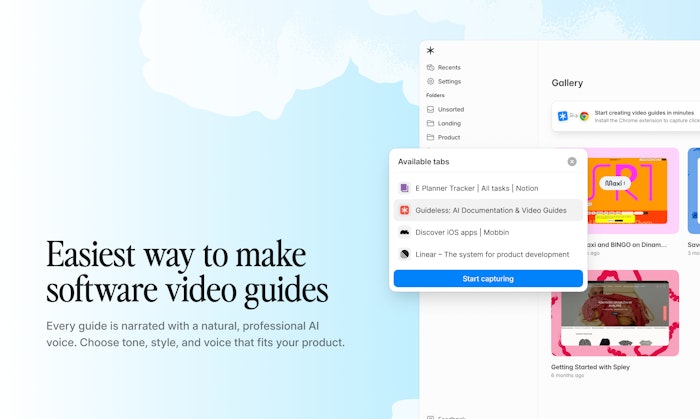Screen dimensions: 700x419
Task: Choose the Discover iOS apps Mobbin tab
Action: pyautogui.click(x=488, y=232)
